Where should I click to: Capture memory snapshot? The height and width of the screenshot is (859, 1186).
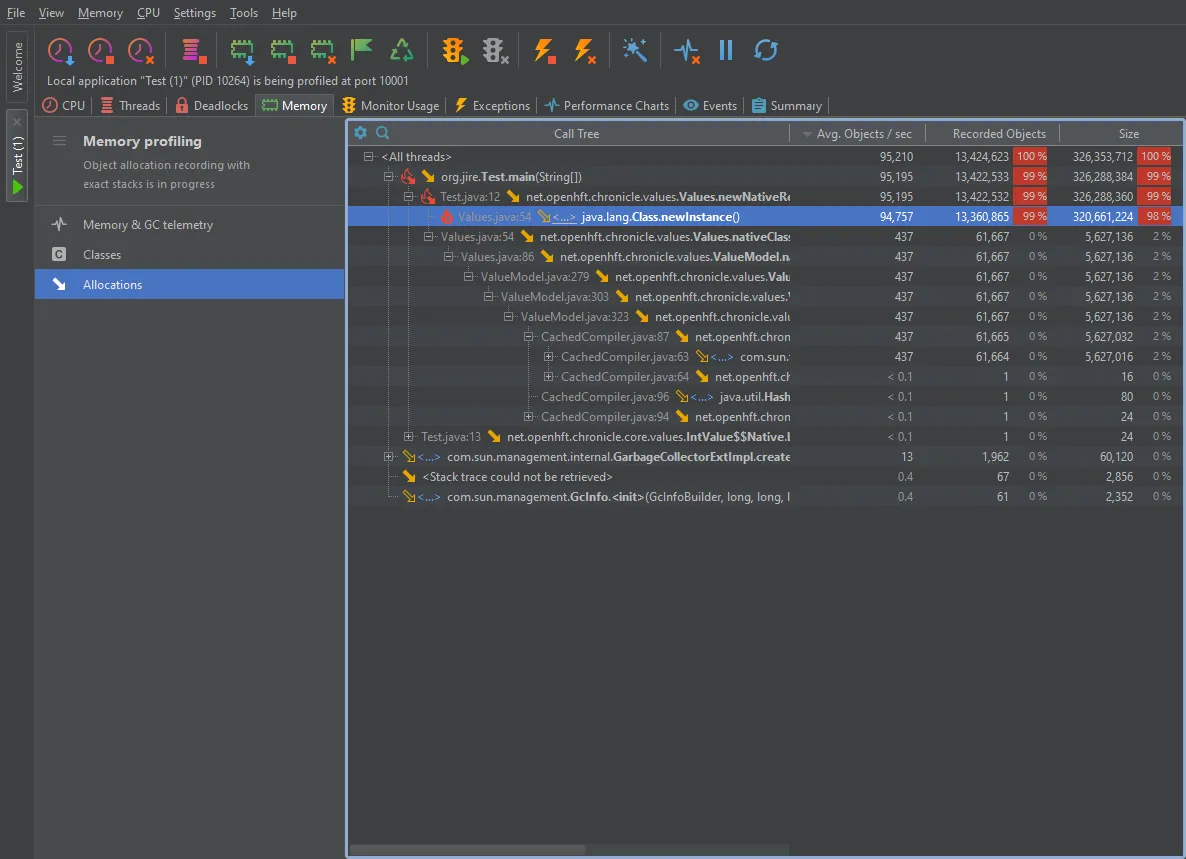[x=242, y=51]
